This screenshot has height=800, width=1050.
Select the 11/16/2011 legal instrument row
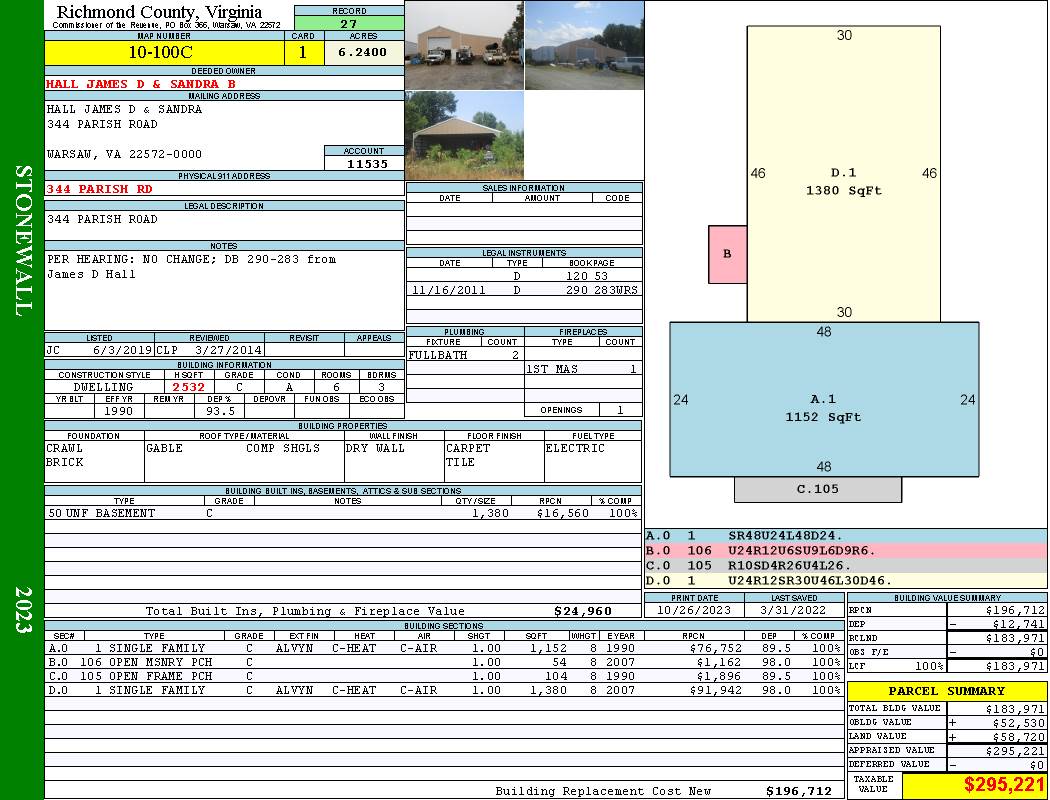(x=524, y=290)
